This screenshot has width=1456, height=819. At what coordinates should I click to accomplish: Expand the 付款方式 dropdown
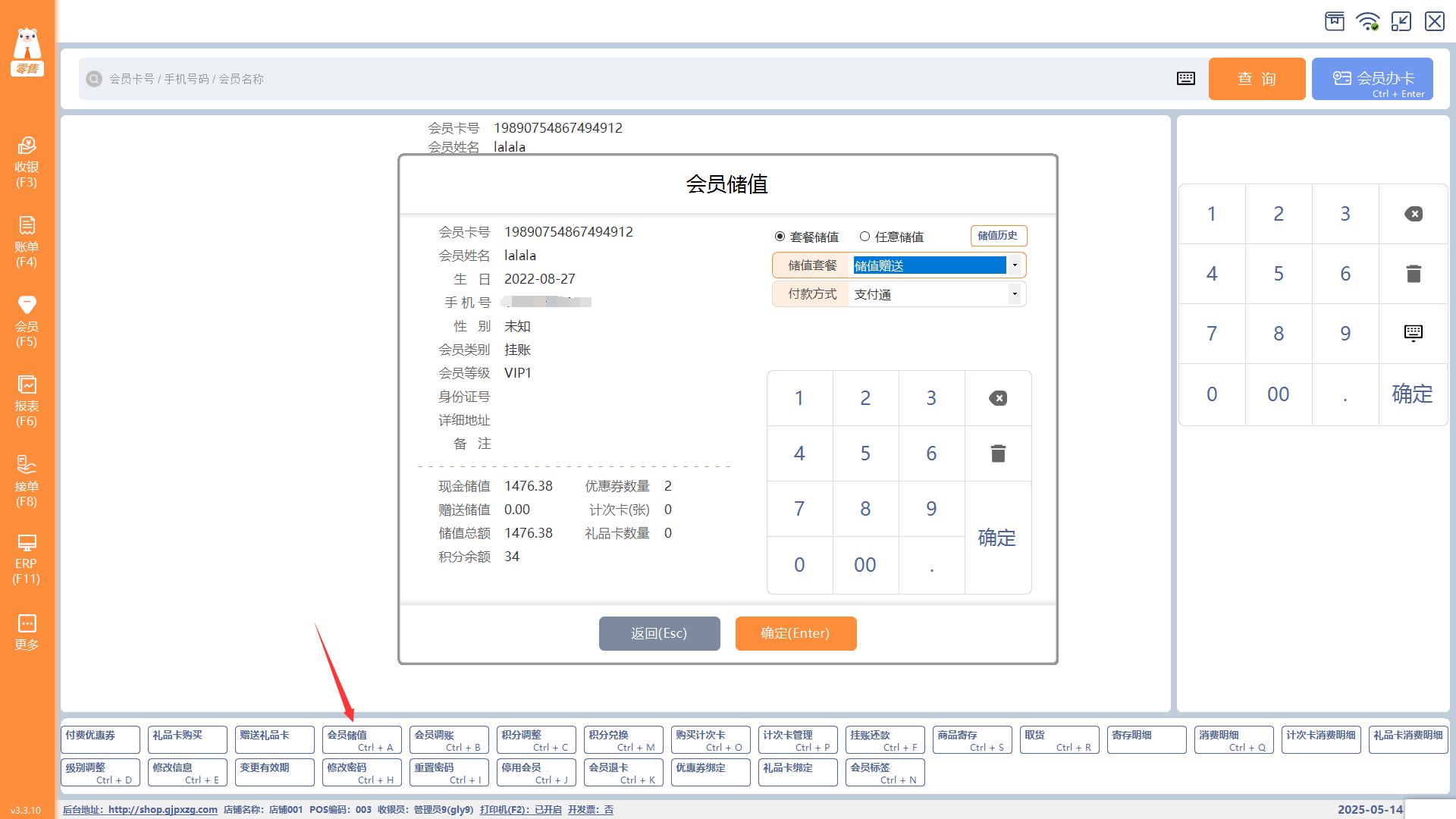tap(1015, 294)
